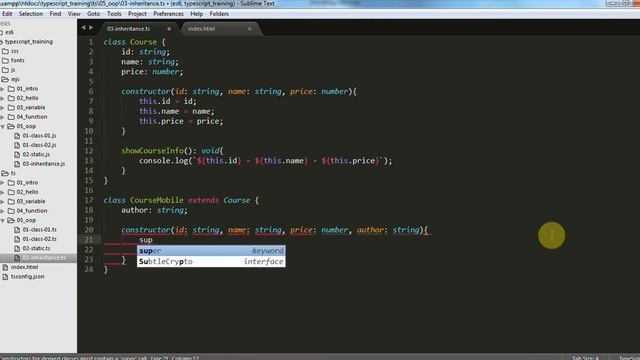Click 'CourseMobile' class name in code
The image size is (640, 360).
pos(157,200)
